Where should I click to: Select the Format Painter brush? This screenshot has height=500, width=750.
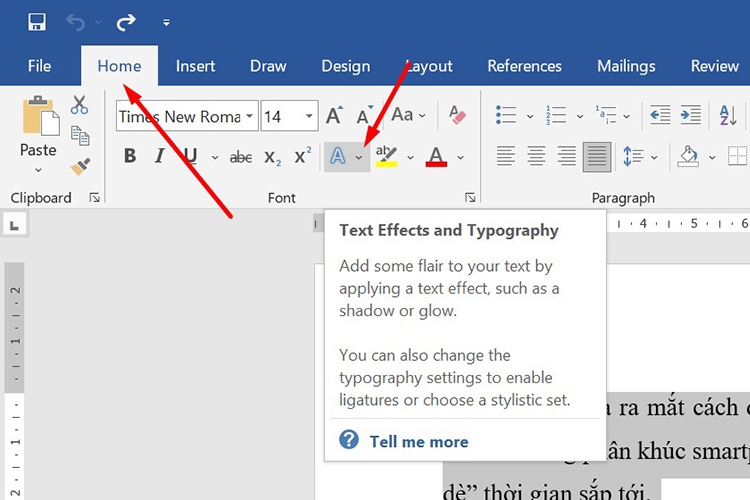point(79,167)
